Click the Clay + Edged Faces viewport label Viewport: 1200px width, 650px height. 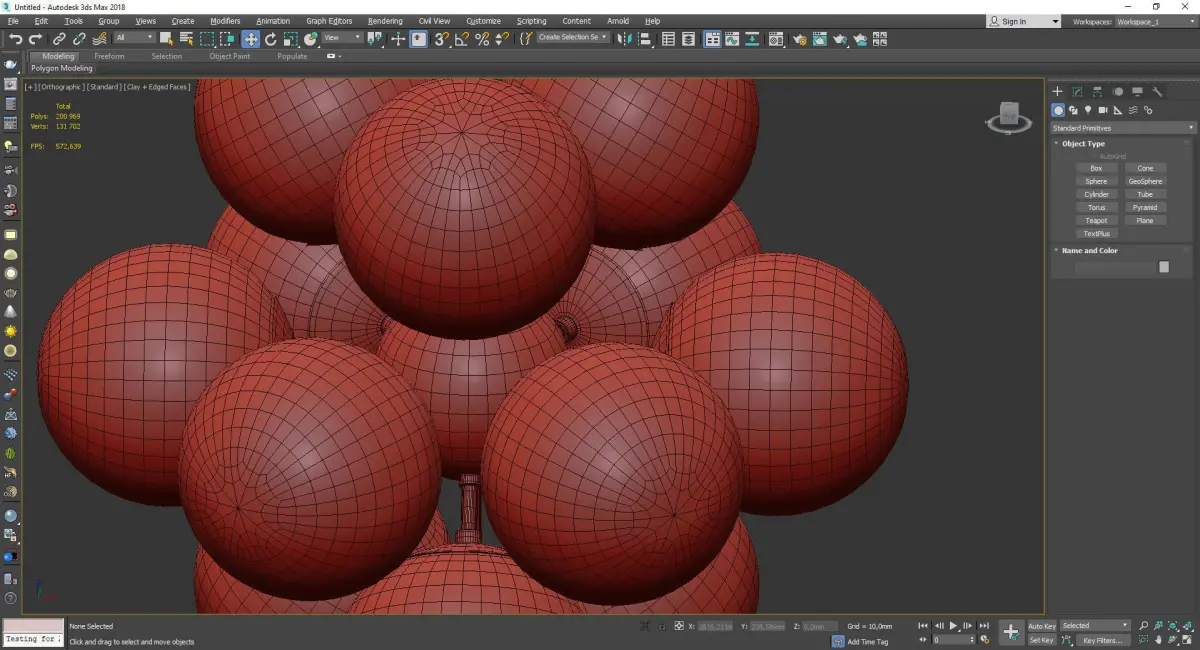pyautogui.click(x=157, y=87)
